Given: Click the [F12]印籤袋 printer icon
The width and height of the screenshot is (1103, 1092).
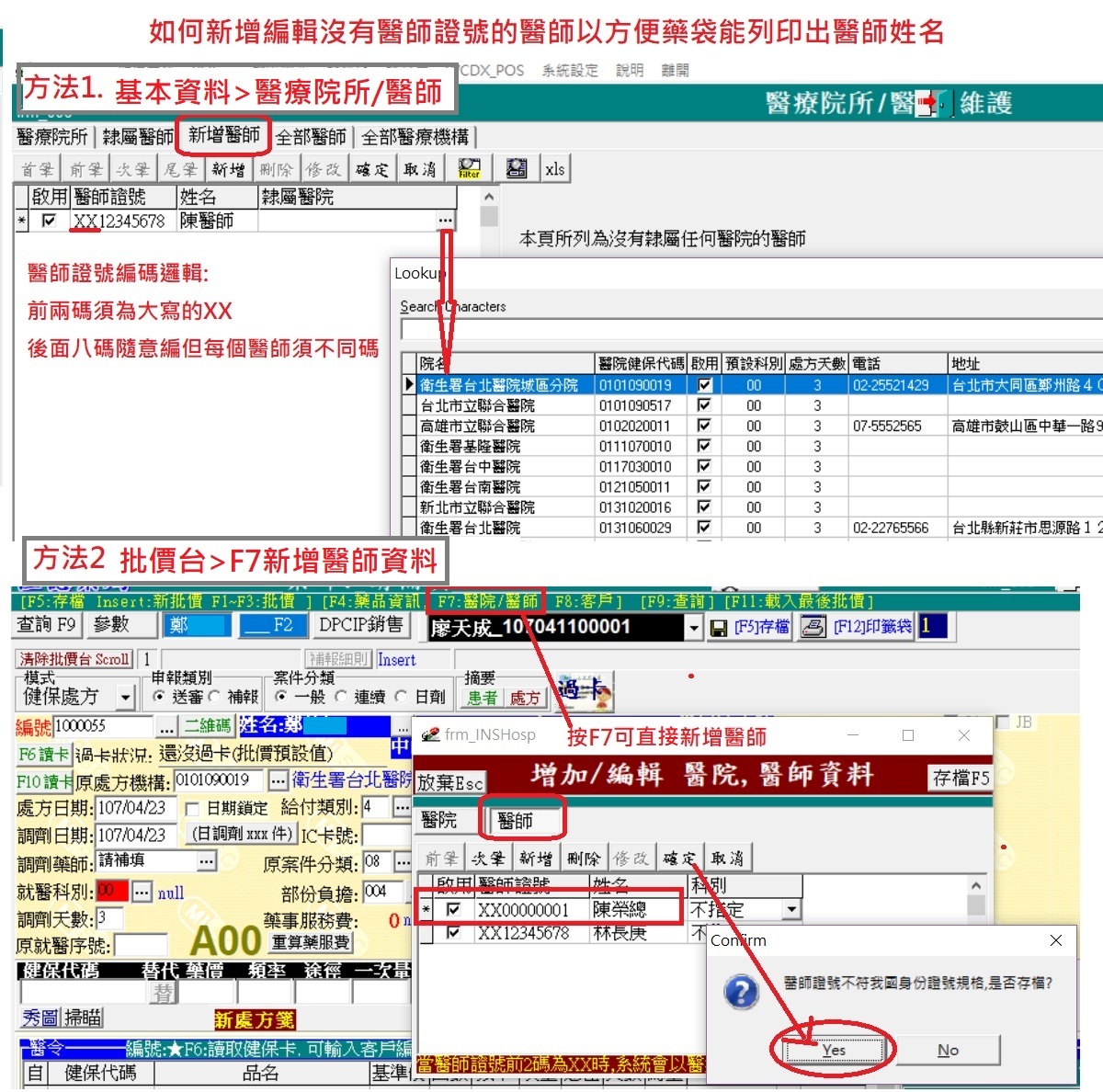Looking at the screenshot, I should tap(813, 627).
